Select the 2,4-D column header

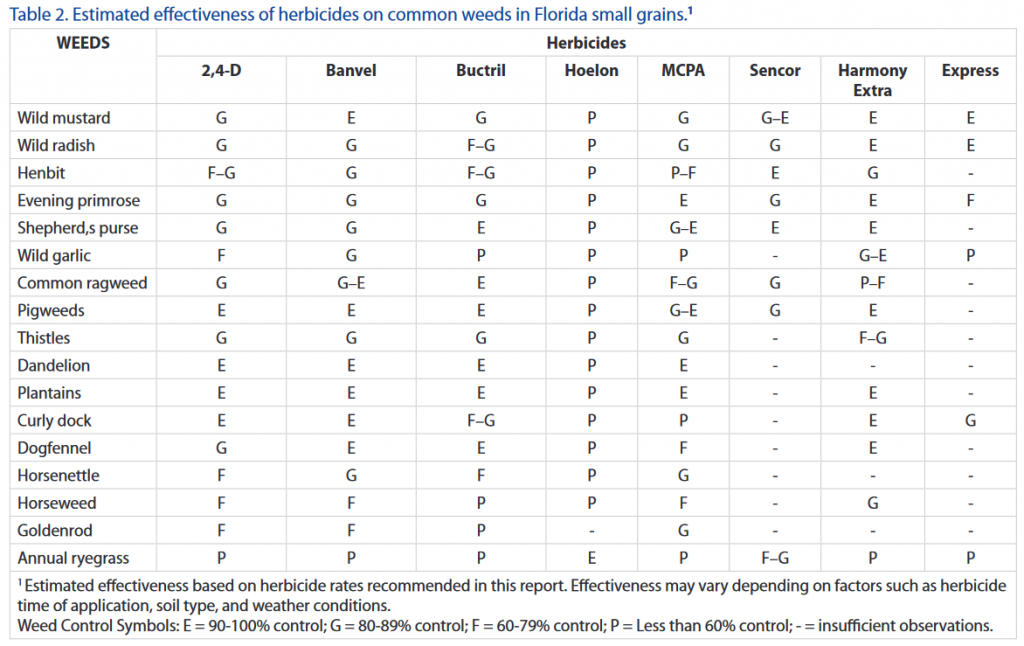click(x=221, y=71)
